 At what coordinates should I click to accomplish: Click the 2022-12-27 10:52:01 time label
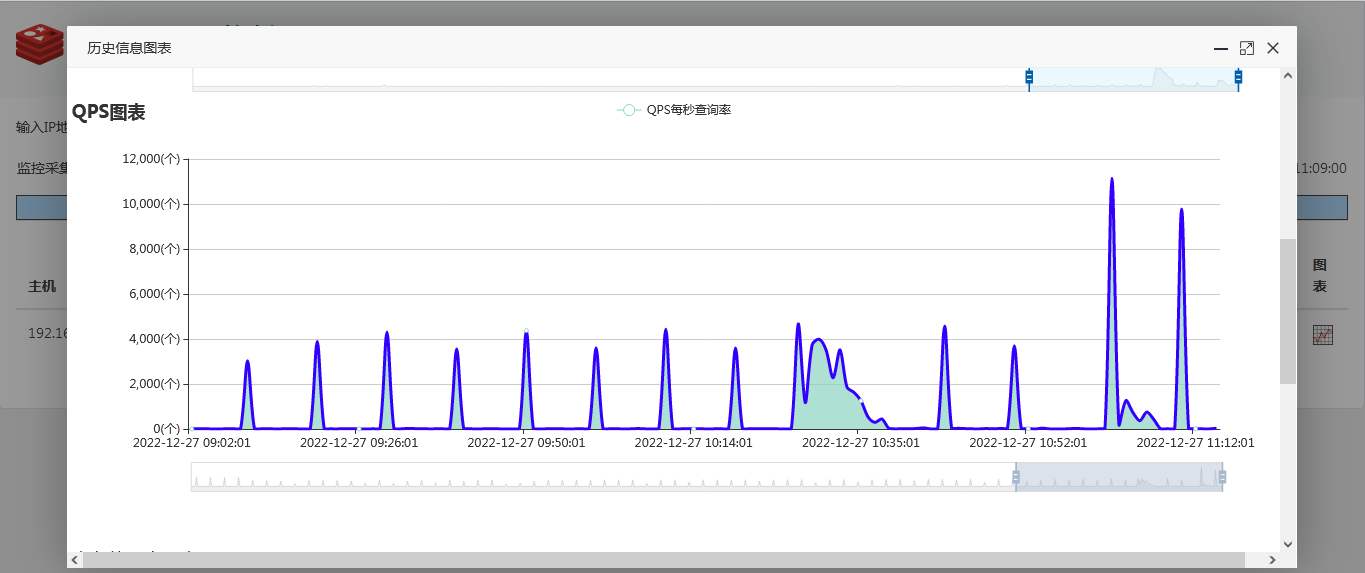[1028, 442]
